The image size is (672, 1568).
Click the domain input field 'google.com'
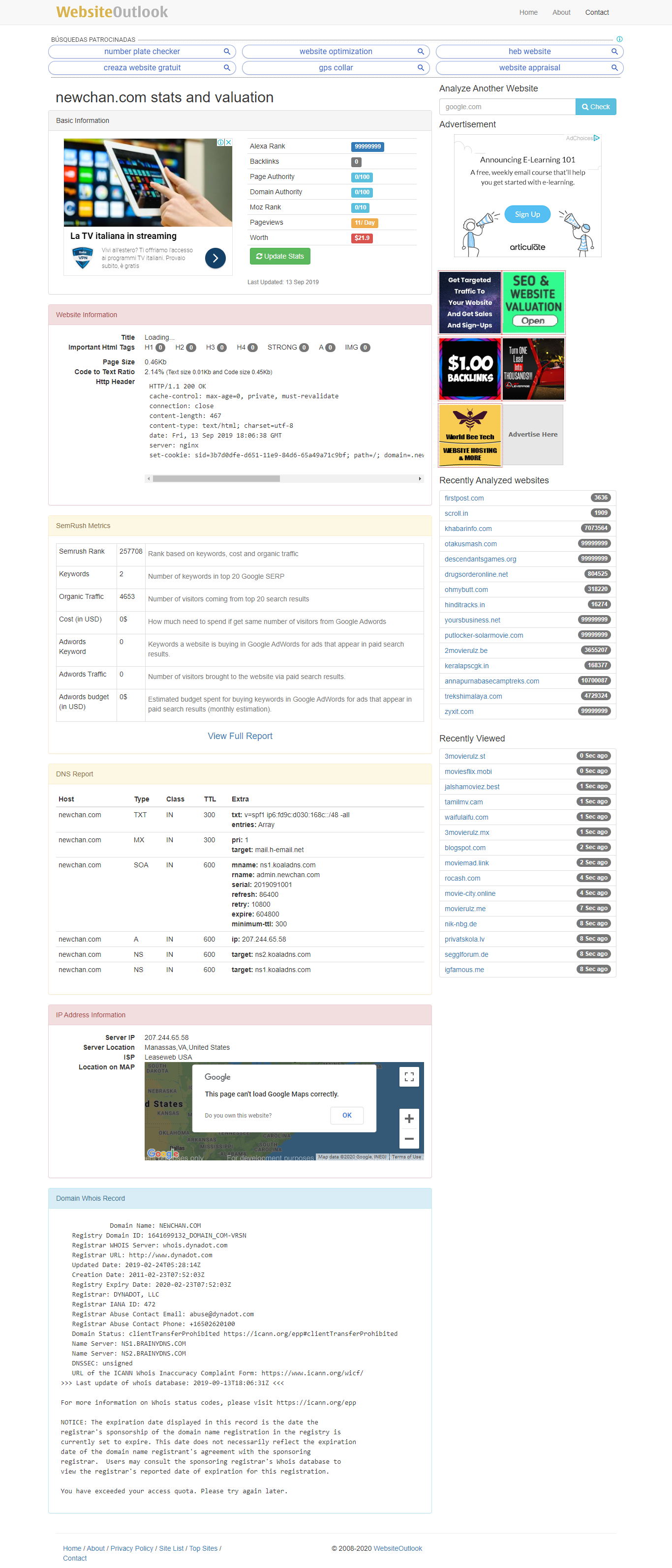pos(507,107)
